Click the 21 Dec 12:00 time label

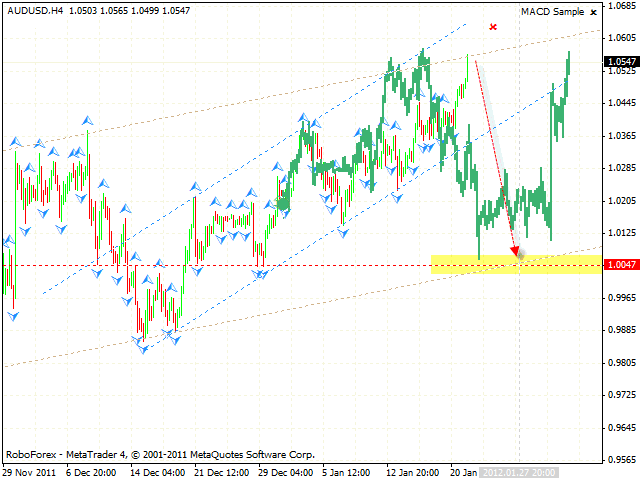coord(222,472)
